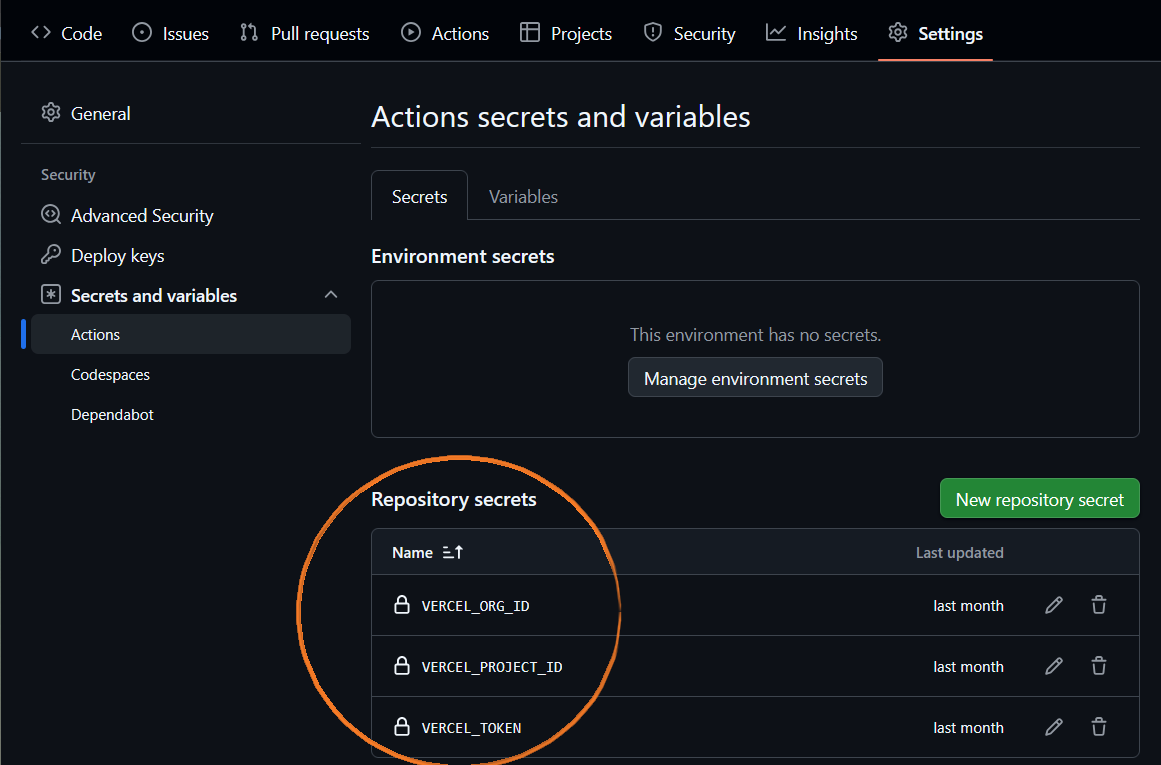Screen dimensions: 1161x765
Task: Click the Insights graph icon
Action: [775, 33]
